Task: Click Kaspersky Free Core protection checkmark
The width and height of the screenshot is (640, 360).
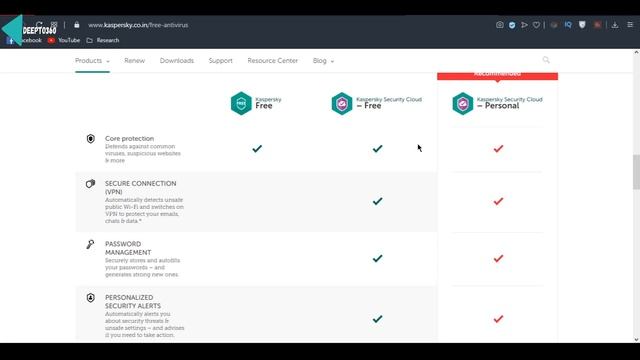Action: coord(257,149)
